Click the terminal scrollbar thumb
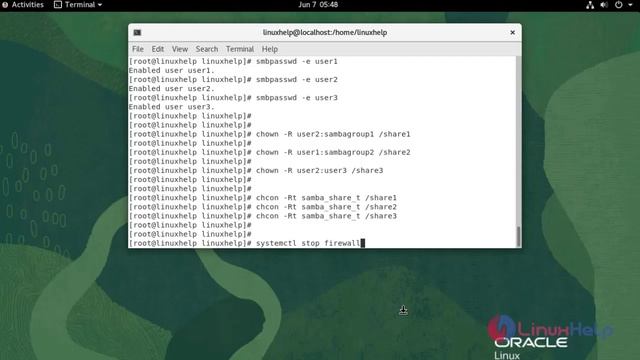The height and width of the screenshot is (360, 640). click(519, 236)
